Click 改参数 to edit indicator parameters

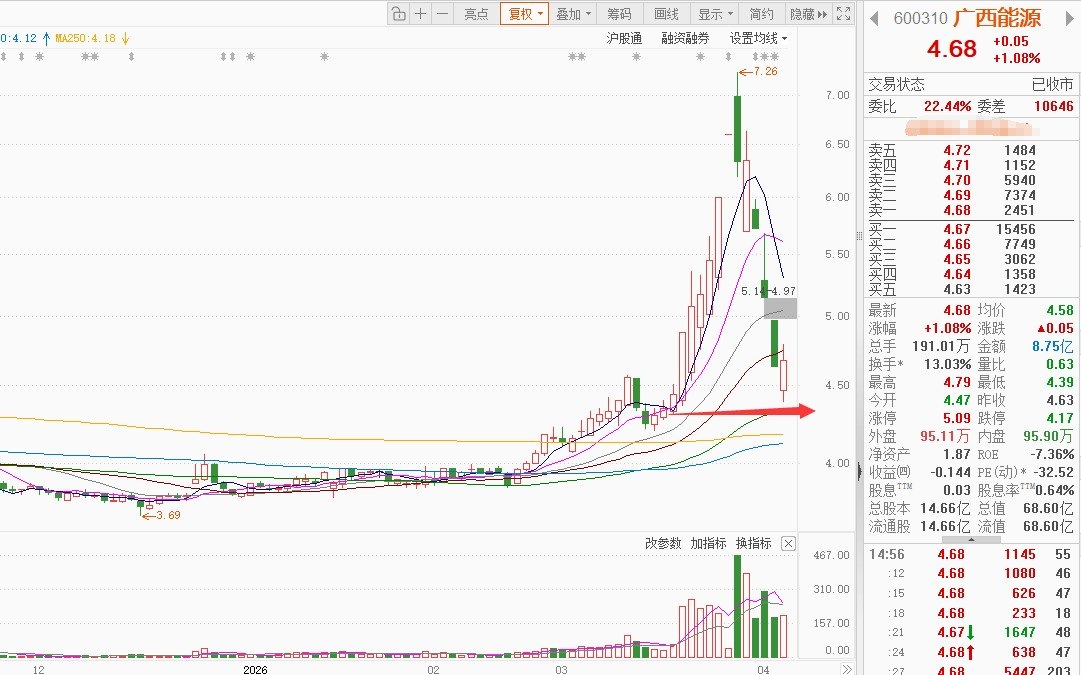(663, 543)
